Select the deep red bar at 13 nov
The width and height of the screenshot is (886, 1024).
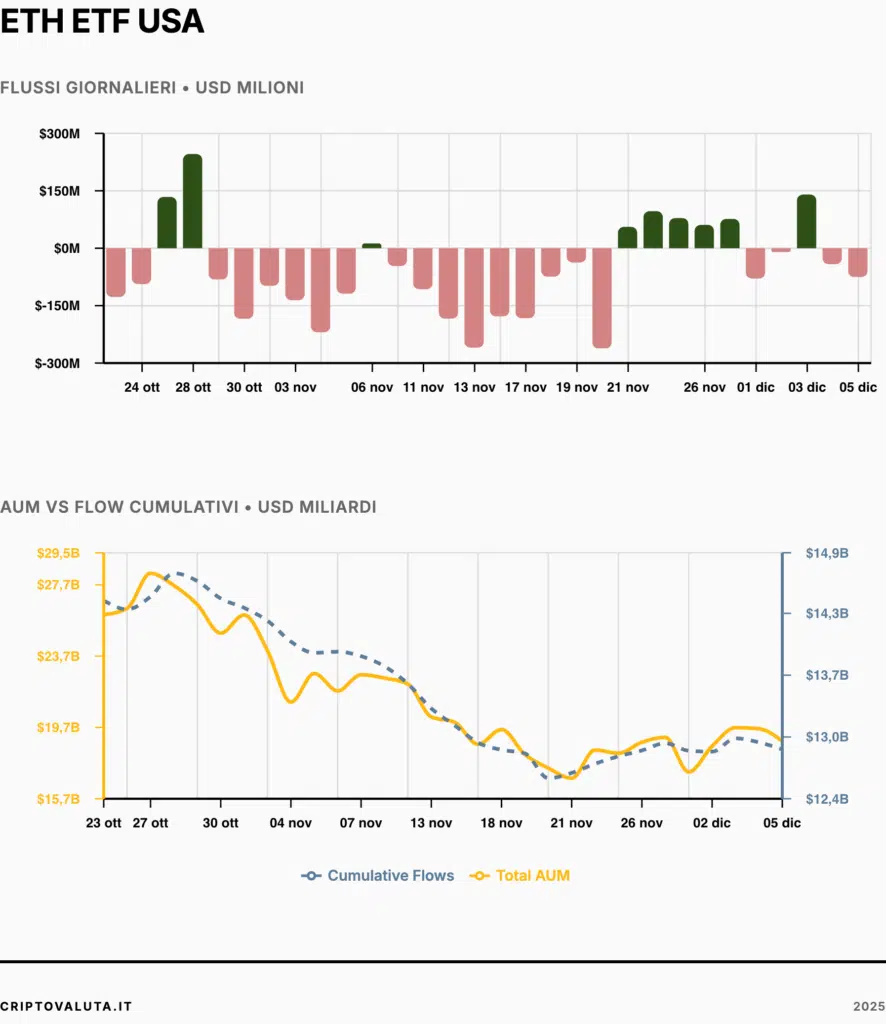(474, 297)
